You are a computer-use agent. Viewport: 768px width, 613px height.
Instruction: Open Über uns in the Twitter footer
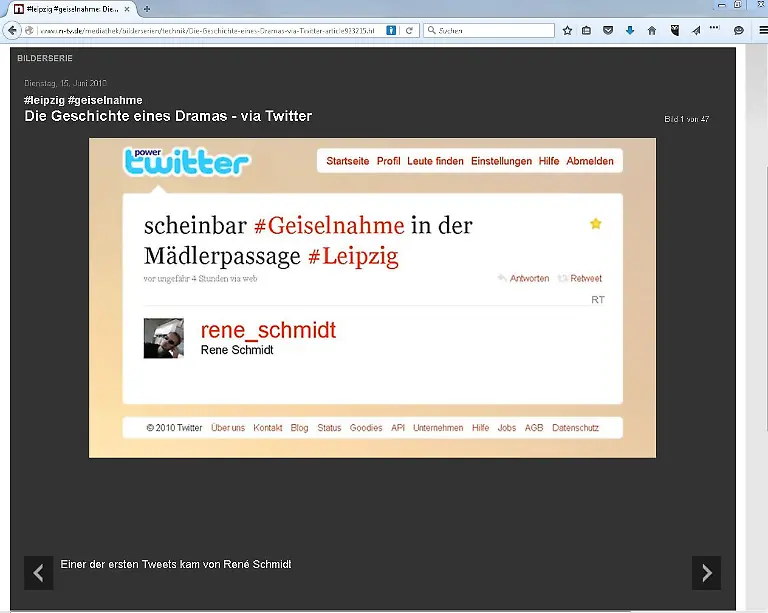(228, 427)
